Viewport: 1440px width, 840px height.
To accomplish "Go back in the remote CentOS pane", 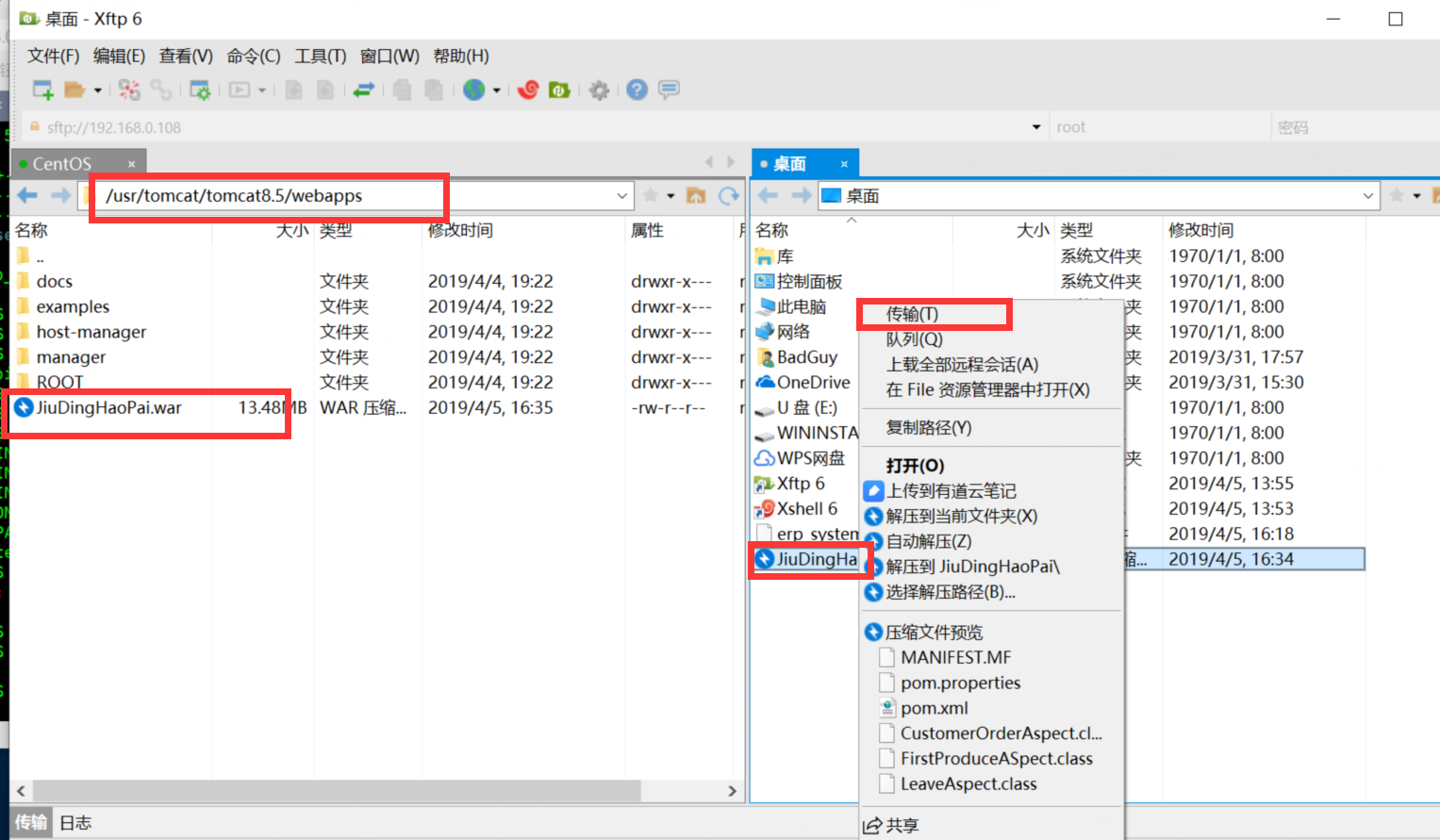I will (27, 195).
